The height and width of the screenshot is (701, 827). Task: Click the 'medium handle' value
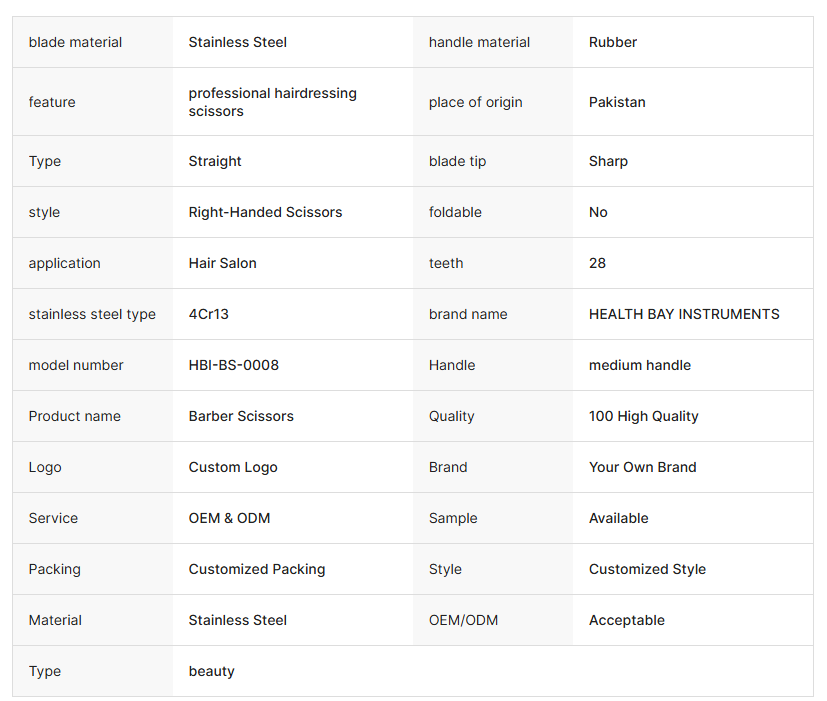(639, 365)
